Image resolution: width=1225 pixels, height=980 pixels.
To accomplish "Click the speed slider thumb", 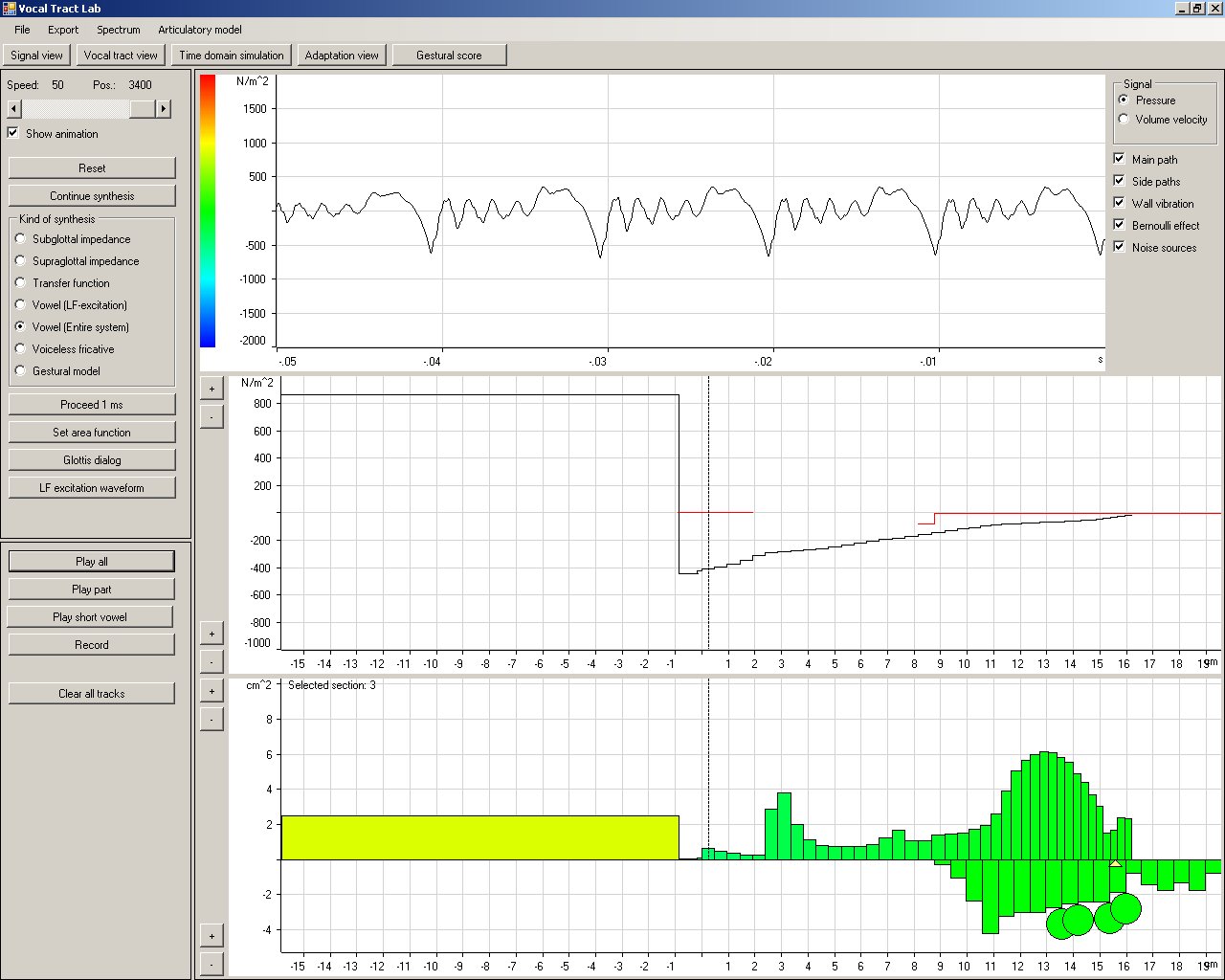I will point(142,109).
